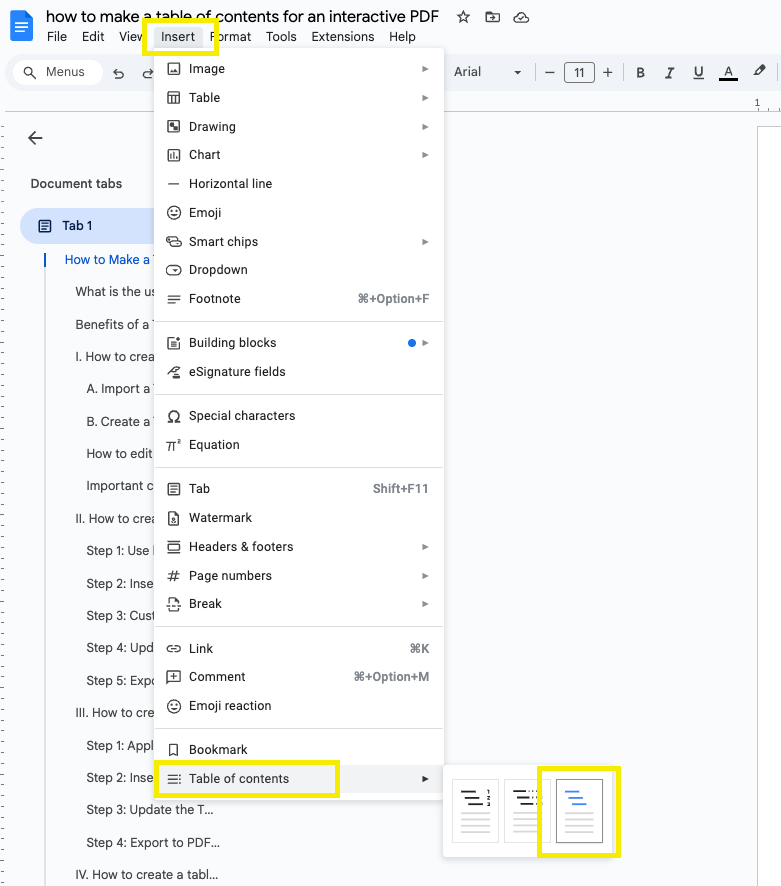This screenshot has width=781, height=886.
Task: Toggle Italic formatting
Action: click(x=670, y=72)
